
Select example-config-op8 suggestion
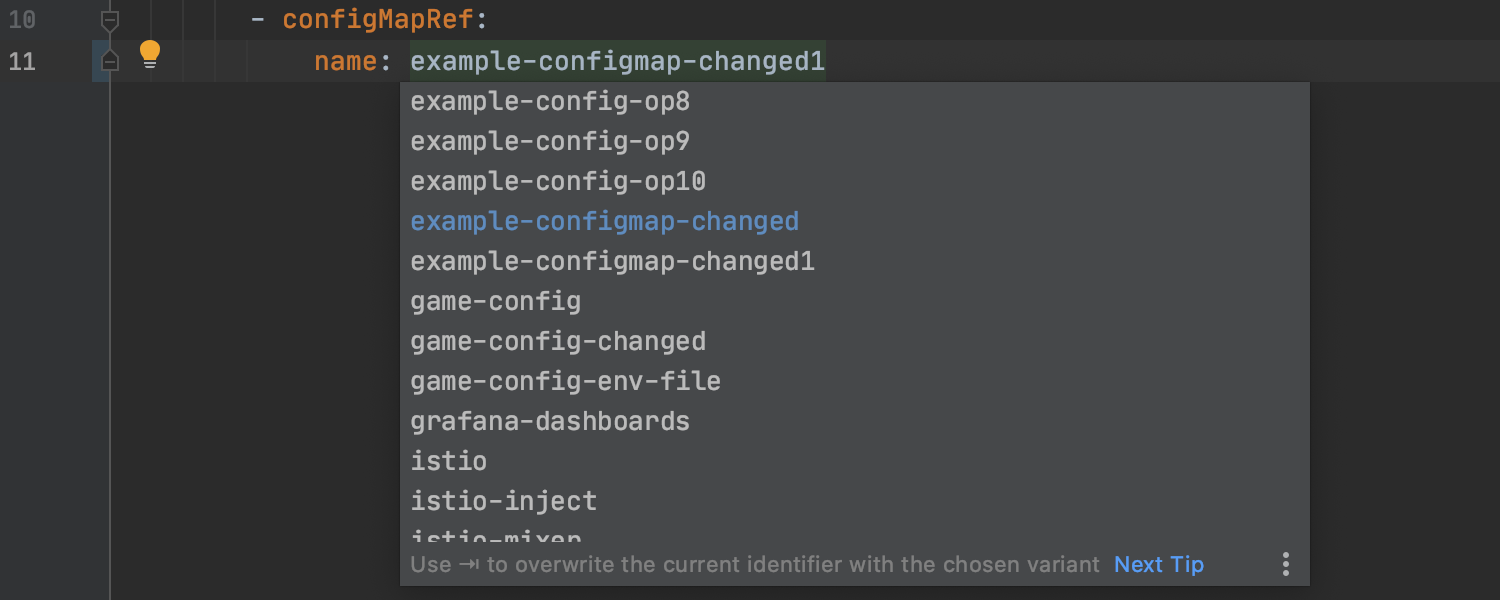(855, 102)
